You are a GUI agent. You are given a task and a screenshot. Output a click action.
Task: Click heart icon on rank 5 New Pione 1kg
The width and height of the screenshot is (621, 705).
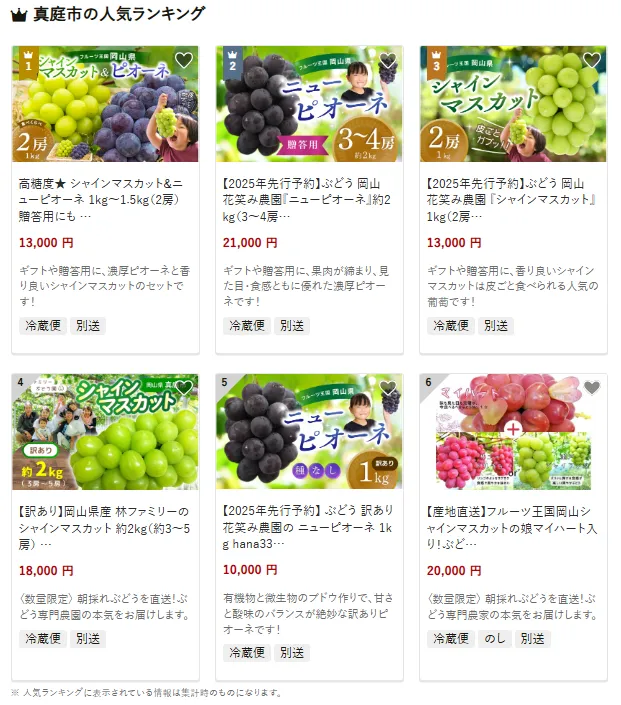click(x=388, y=388)
